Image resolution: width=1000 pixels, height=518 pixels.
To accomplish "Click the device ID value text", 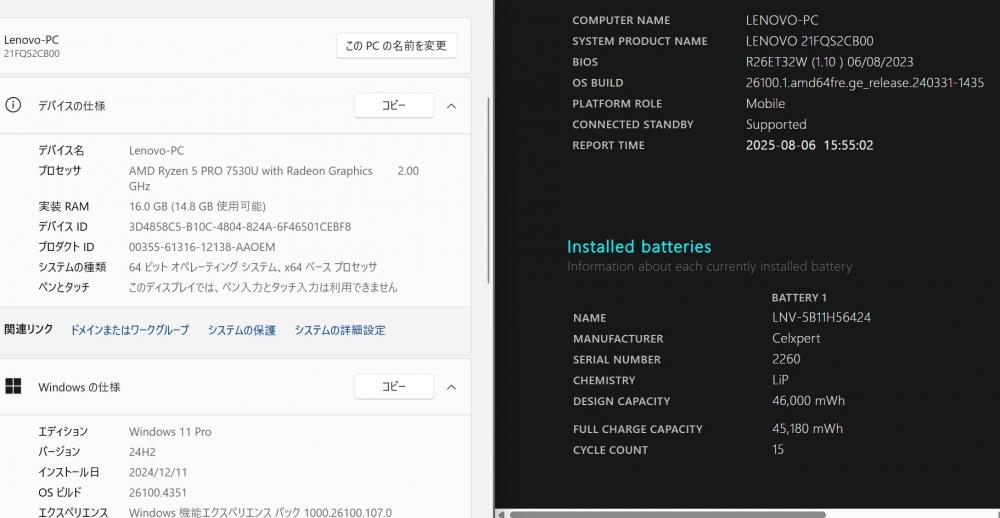I will [240, 227].
